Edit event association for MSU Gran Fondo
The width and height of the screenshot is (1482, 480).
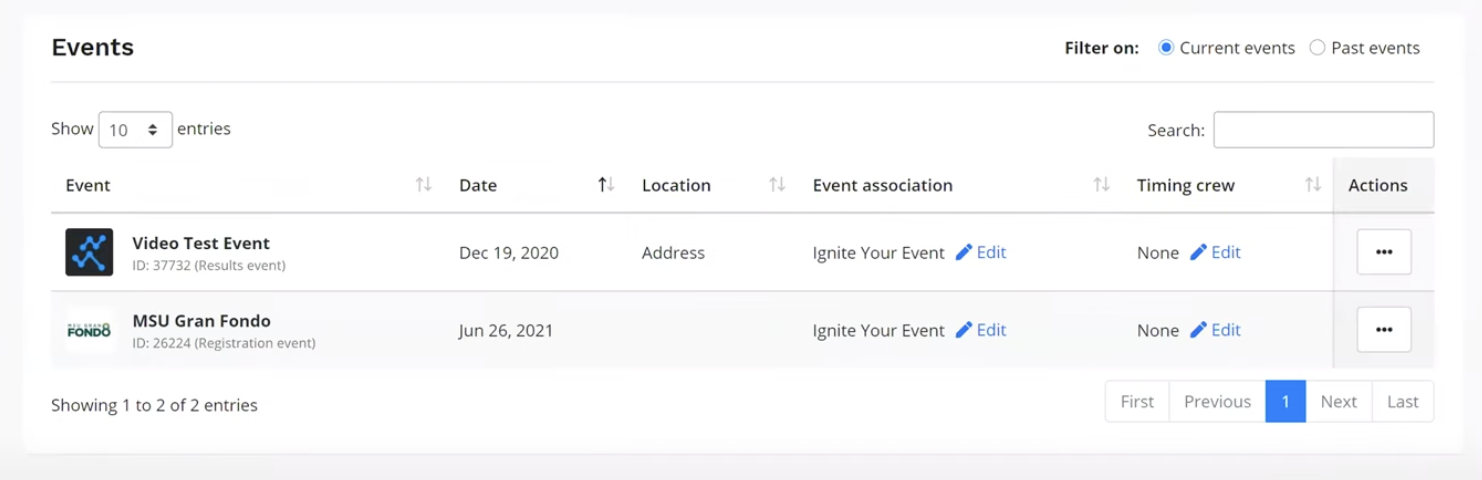pyautogui.click(x=981, y=330)
